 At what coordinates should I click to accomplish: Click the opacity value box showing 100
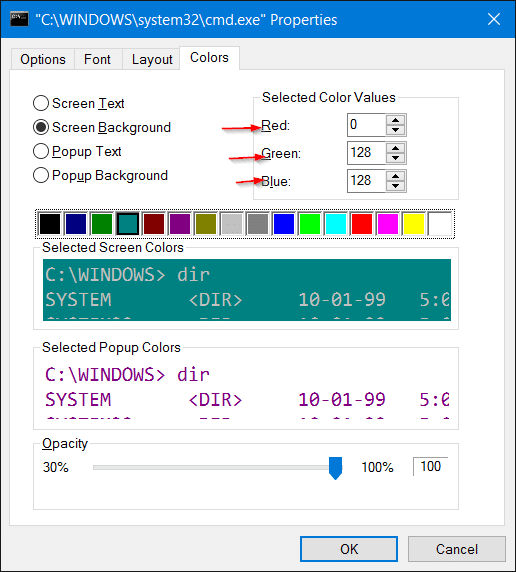pyautogui.click(x=430, y=467)
